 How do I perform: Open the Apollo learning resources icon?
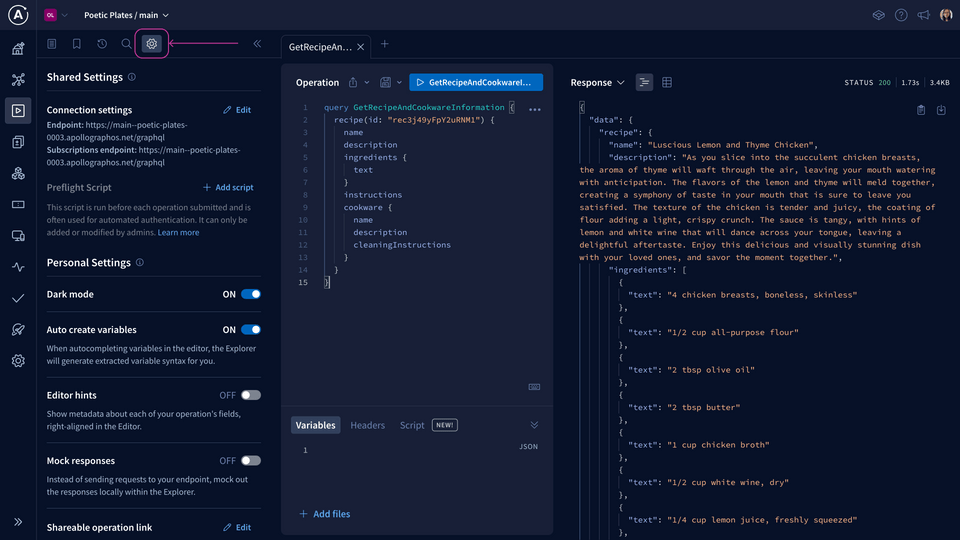pyautogui.click(x=879, y=15)
